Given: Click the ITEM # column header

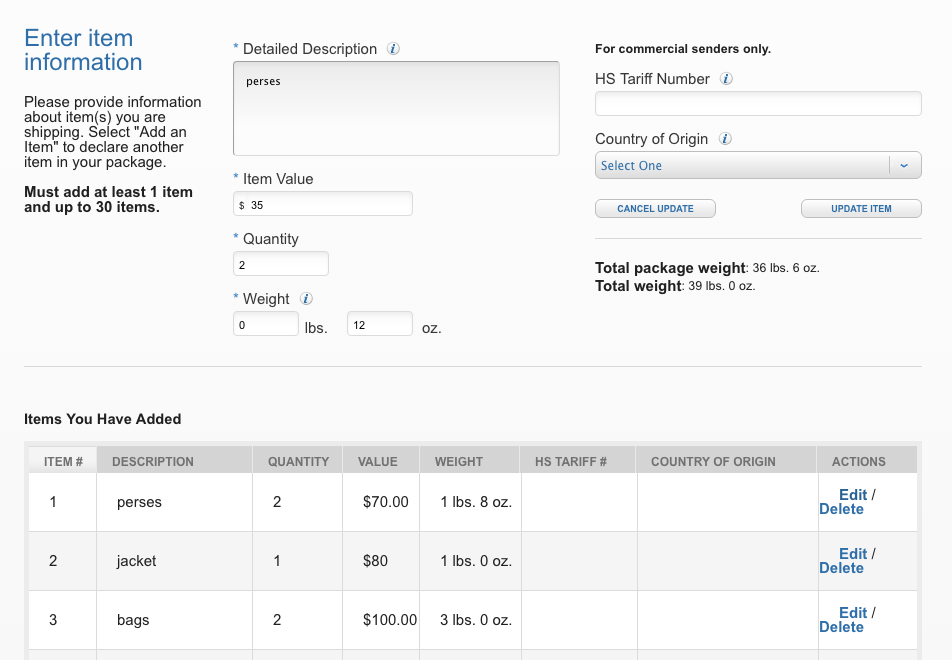Looking at the screenshot, I should 63,461.
